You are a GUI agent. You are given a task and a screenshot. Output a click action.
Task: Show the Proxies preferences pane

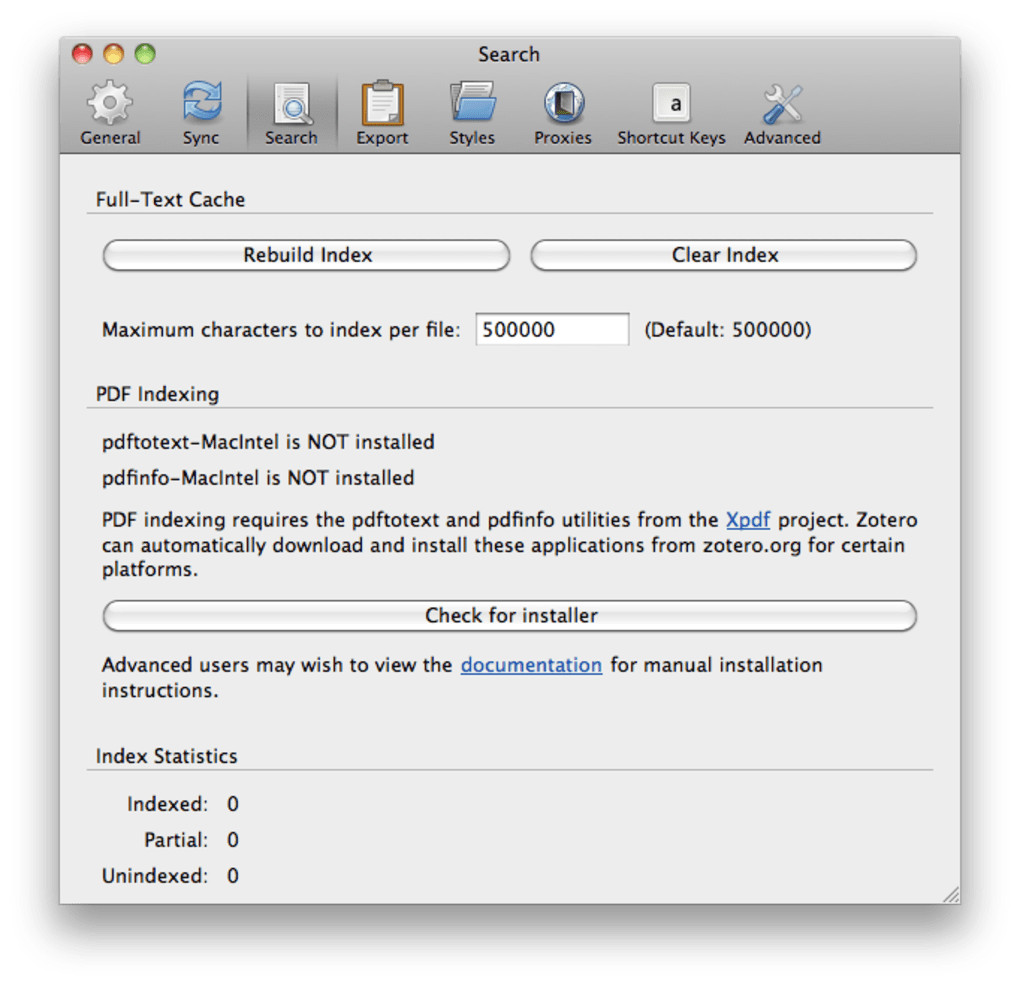pyautogui.click(x=563, y=113)
